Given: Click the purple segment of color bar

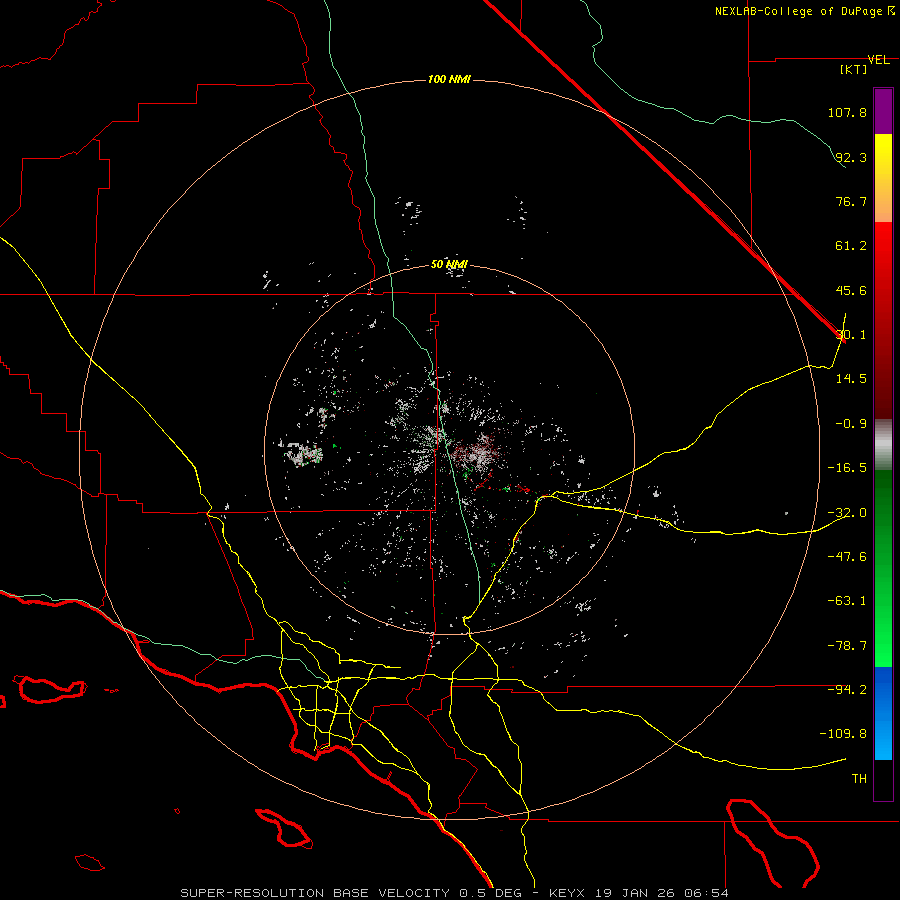Looking at the screenshot, I should tap(883, 112).
